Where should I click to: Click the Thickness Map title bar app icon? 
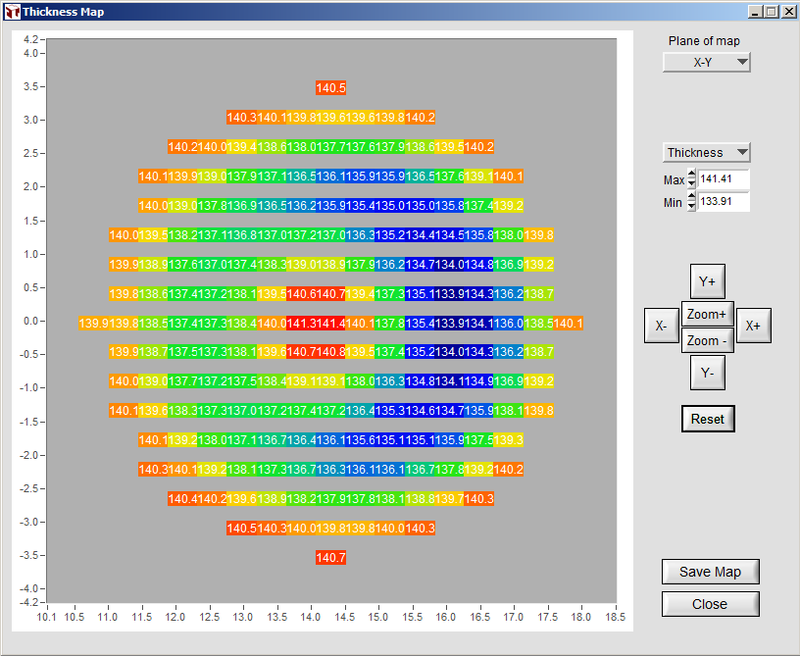click(12, 12)
